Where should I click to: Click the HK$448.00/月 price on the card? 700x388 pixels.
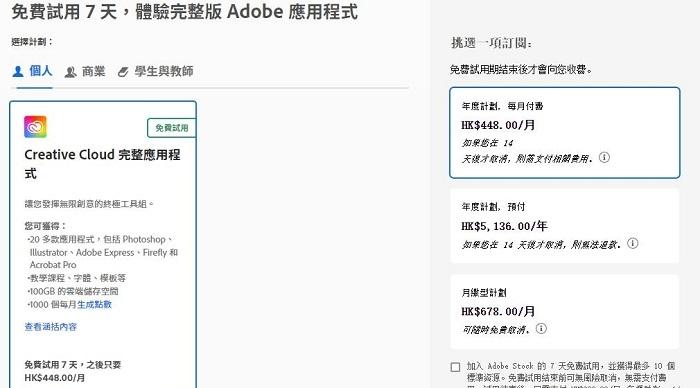pos(54,378)
